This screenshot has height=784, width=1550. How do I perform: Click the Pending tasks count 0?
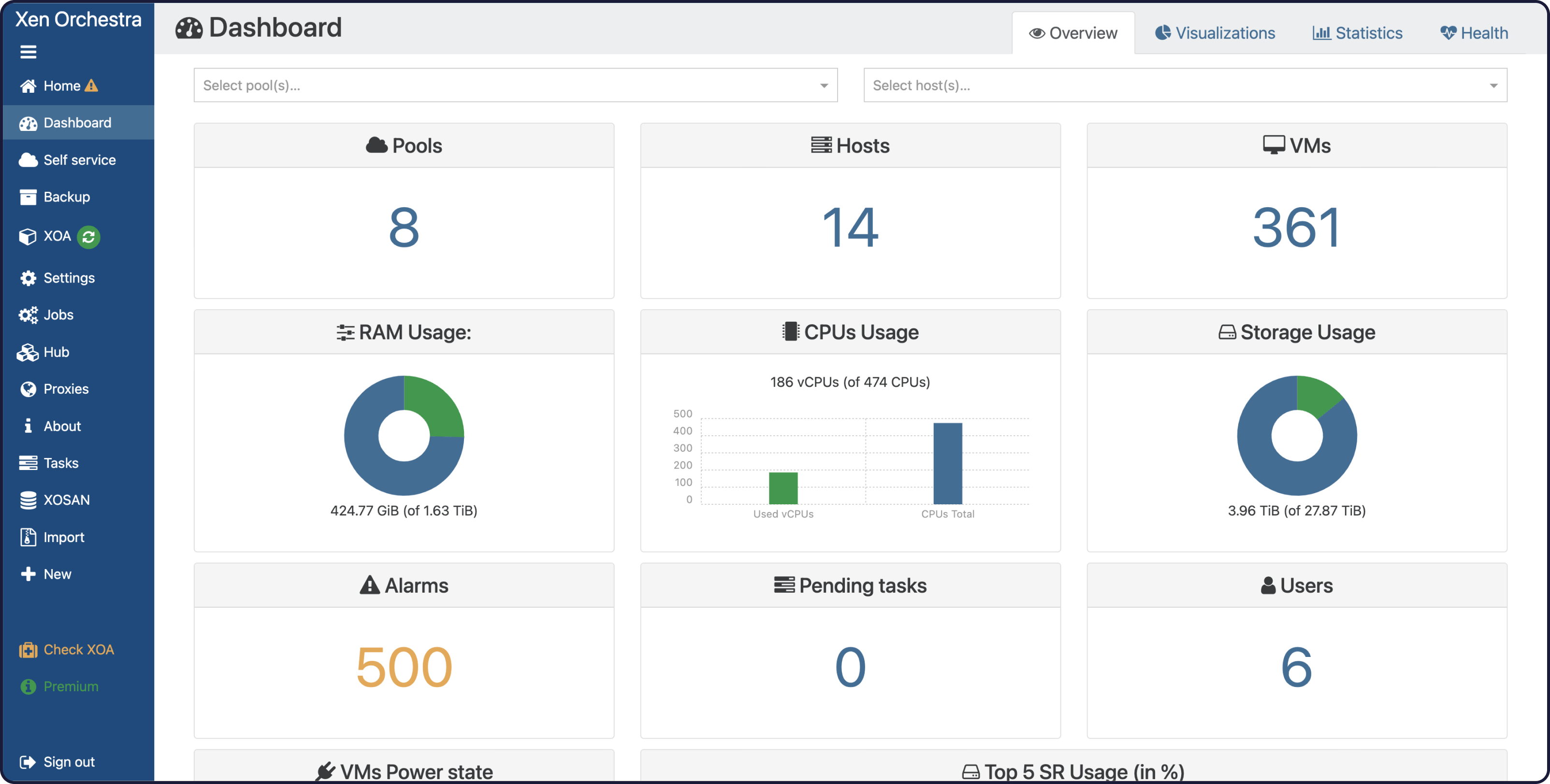[850, 668]
